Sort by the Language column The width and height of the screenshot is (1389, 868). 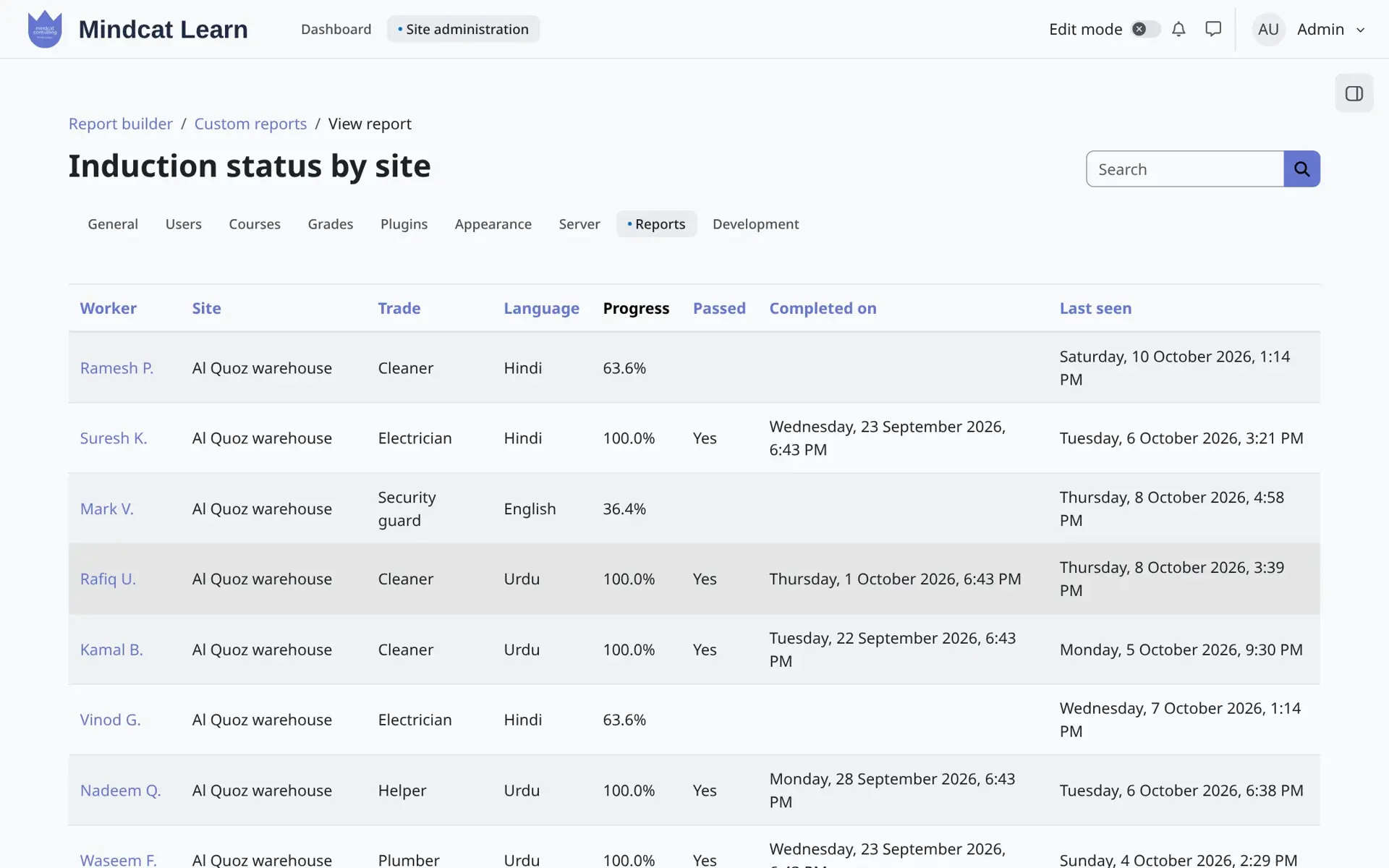[542, 308]
